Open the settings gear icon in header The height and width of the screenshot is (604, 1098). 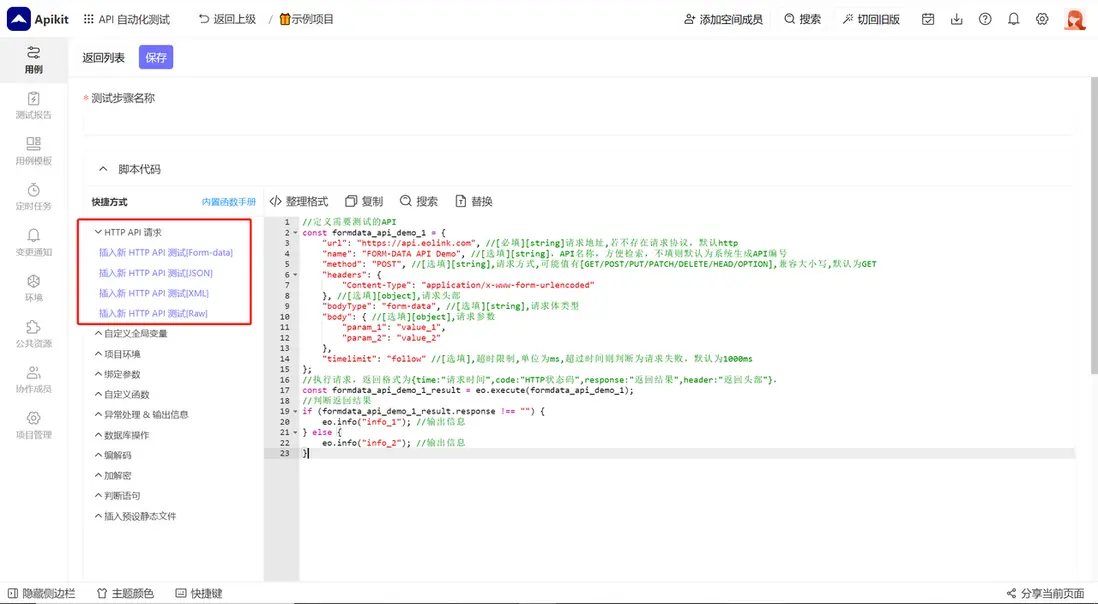[1042, 19]
